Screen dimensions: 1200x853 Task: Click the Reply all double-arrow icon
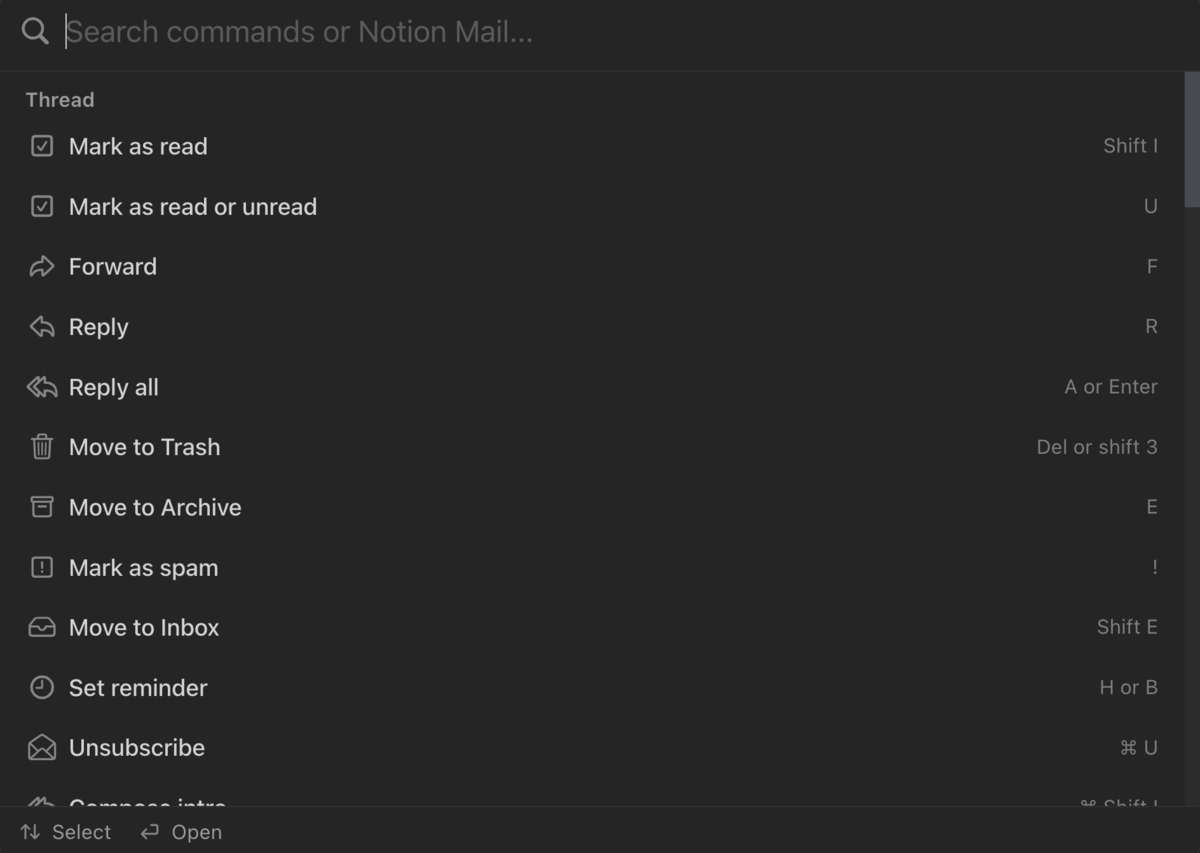coord(41,387)
